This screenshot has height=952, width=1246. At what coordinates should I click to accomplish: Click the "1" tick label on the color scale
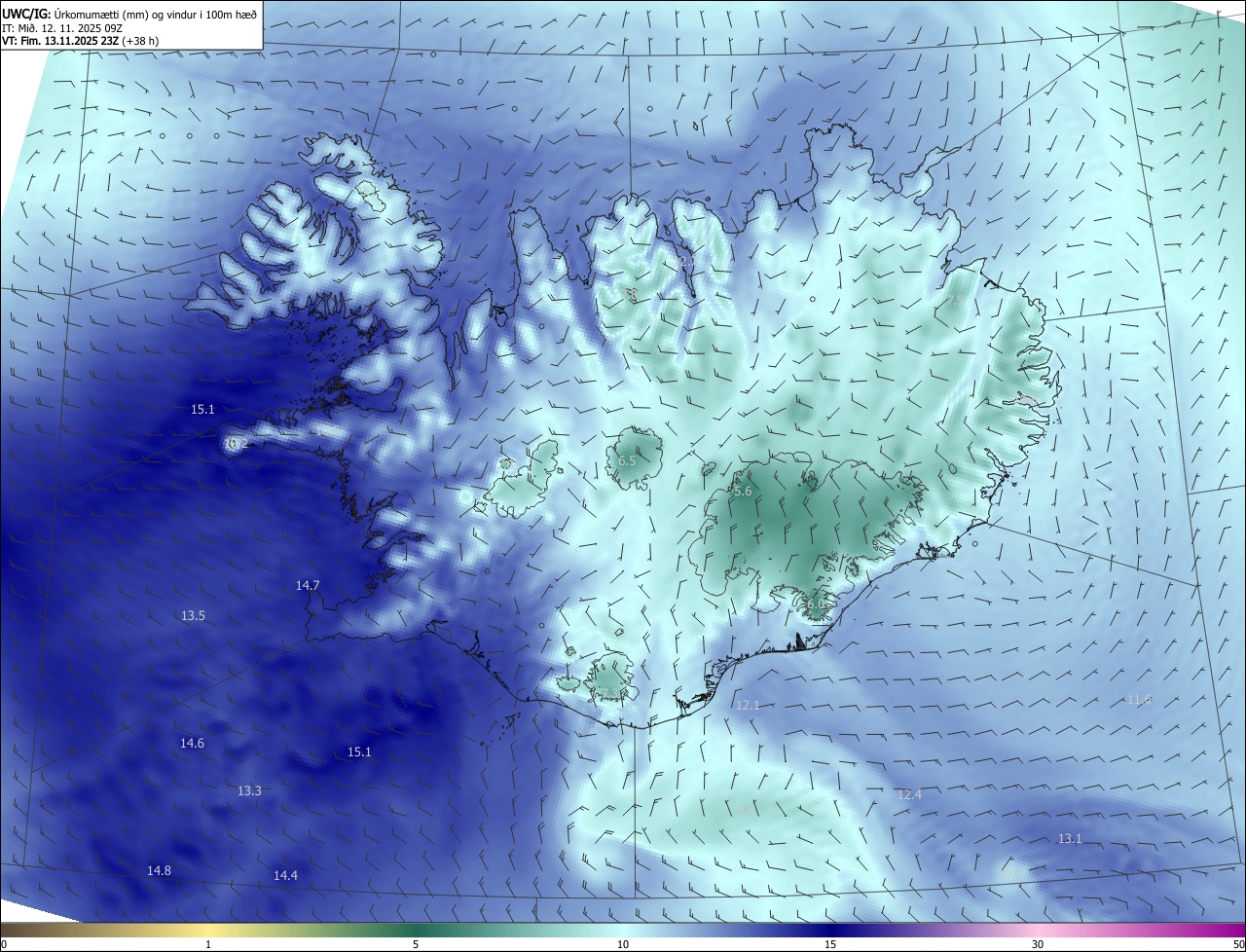point(208,944)
